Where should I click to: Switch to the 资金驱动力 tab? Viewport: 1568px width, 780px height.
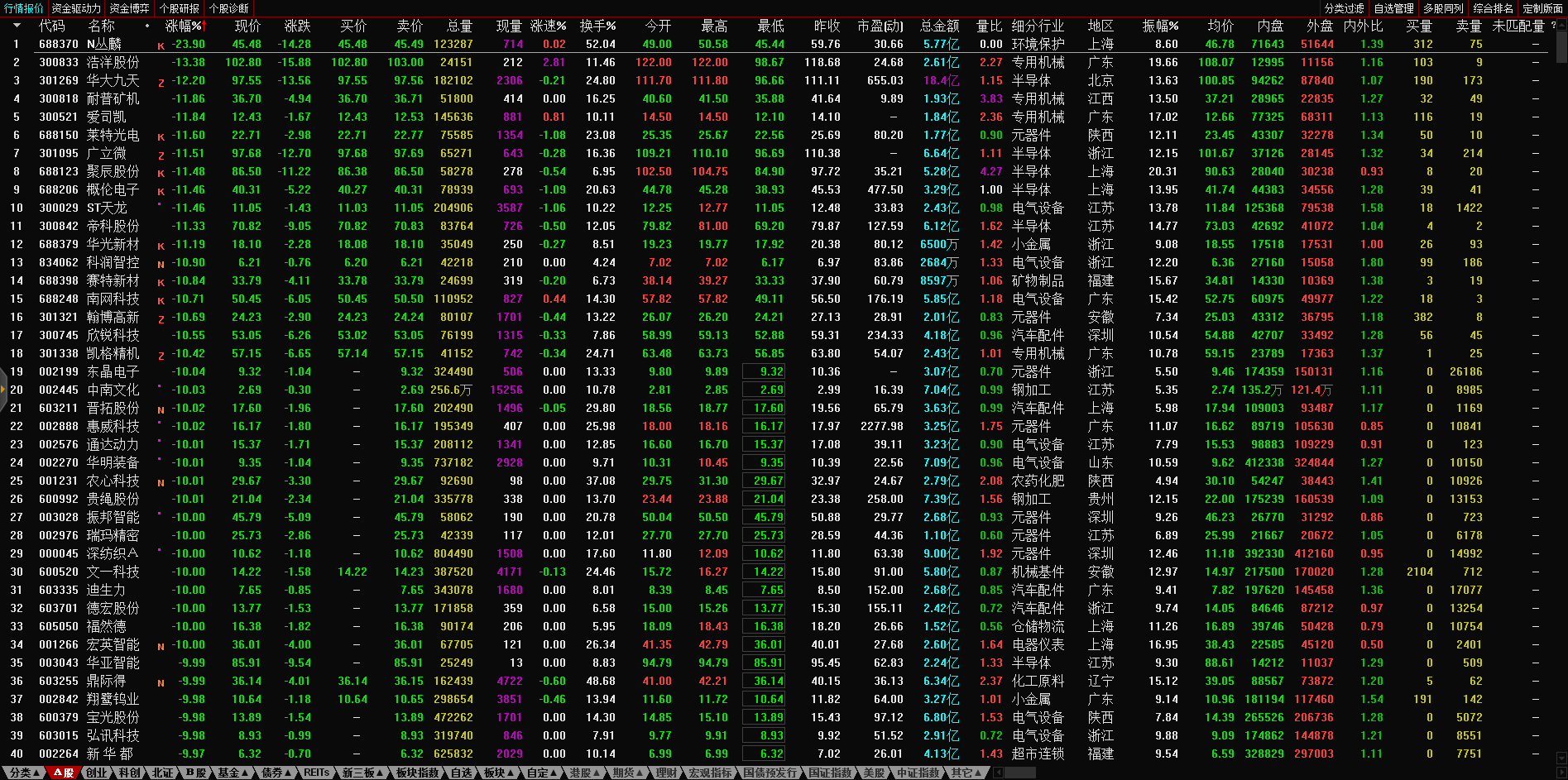coord(76,8)
